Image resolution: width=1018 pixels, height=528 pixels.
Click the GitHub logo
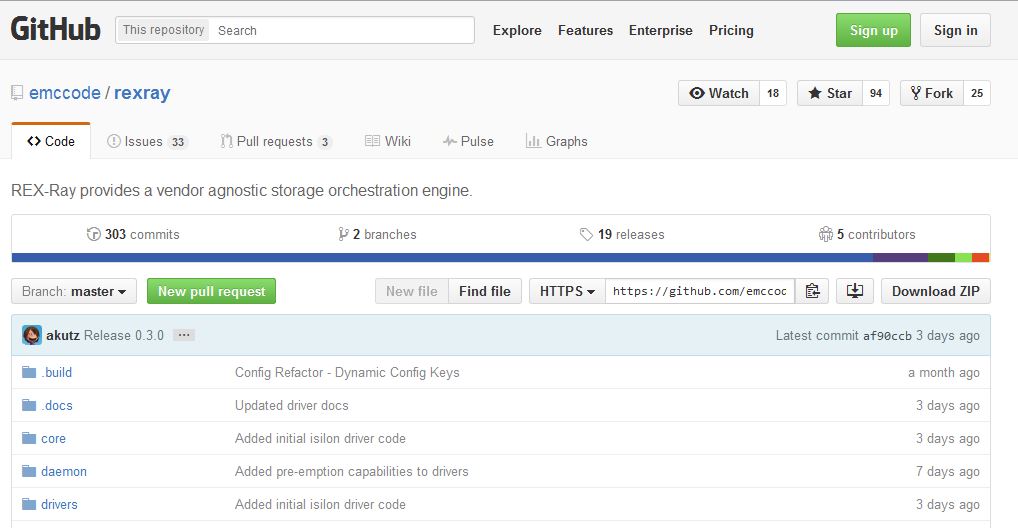(x=56, y=29)
